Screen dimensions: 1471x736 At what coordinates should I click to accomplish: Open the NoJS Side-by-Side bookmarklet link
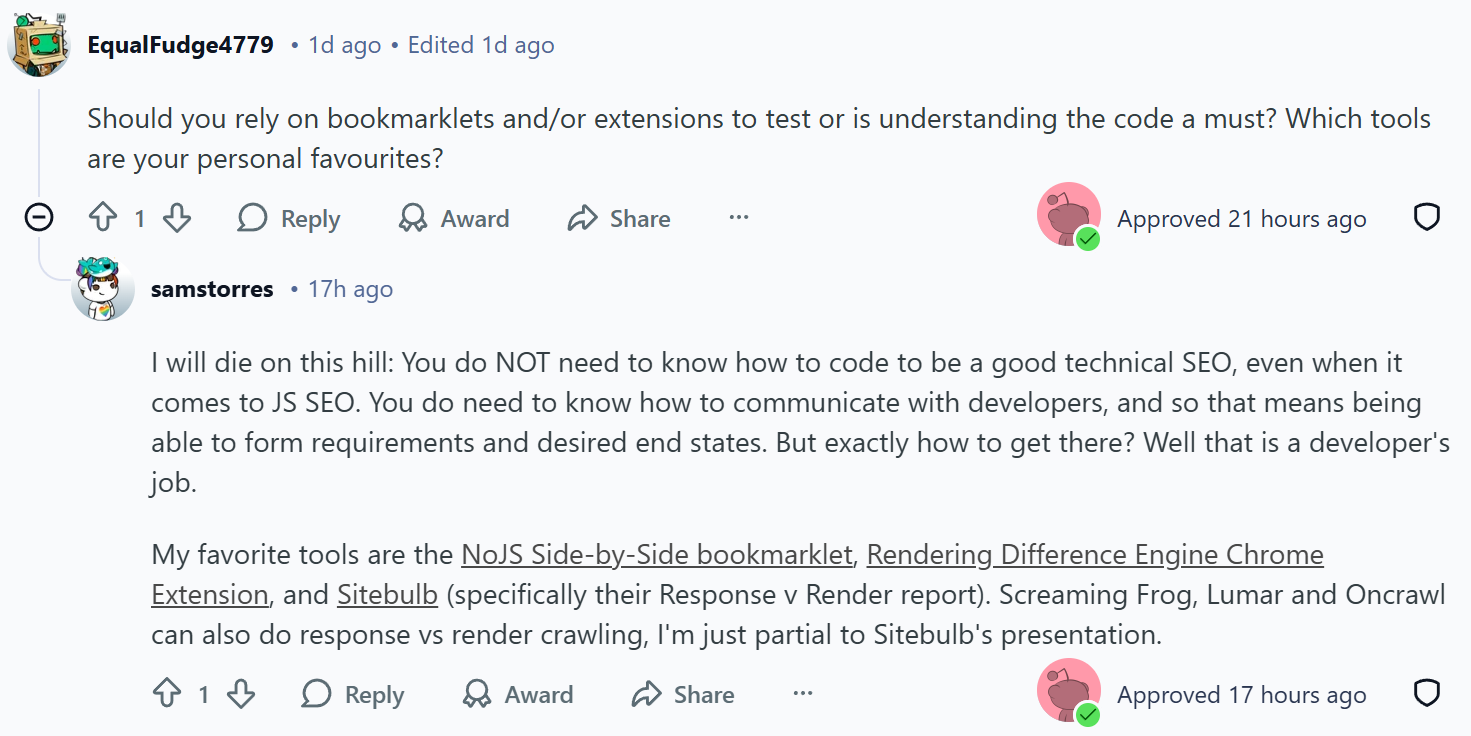(x=657, y=554)
